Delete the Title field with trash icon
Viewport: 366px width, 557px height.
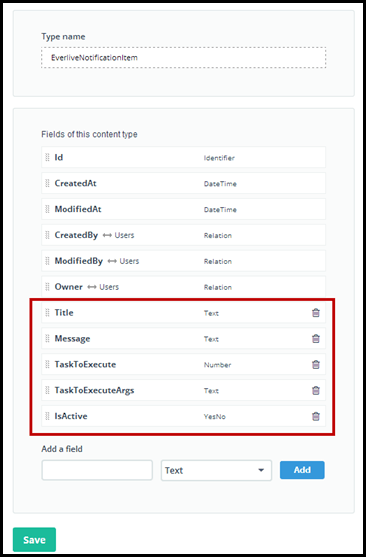point(316,313)
